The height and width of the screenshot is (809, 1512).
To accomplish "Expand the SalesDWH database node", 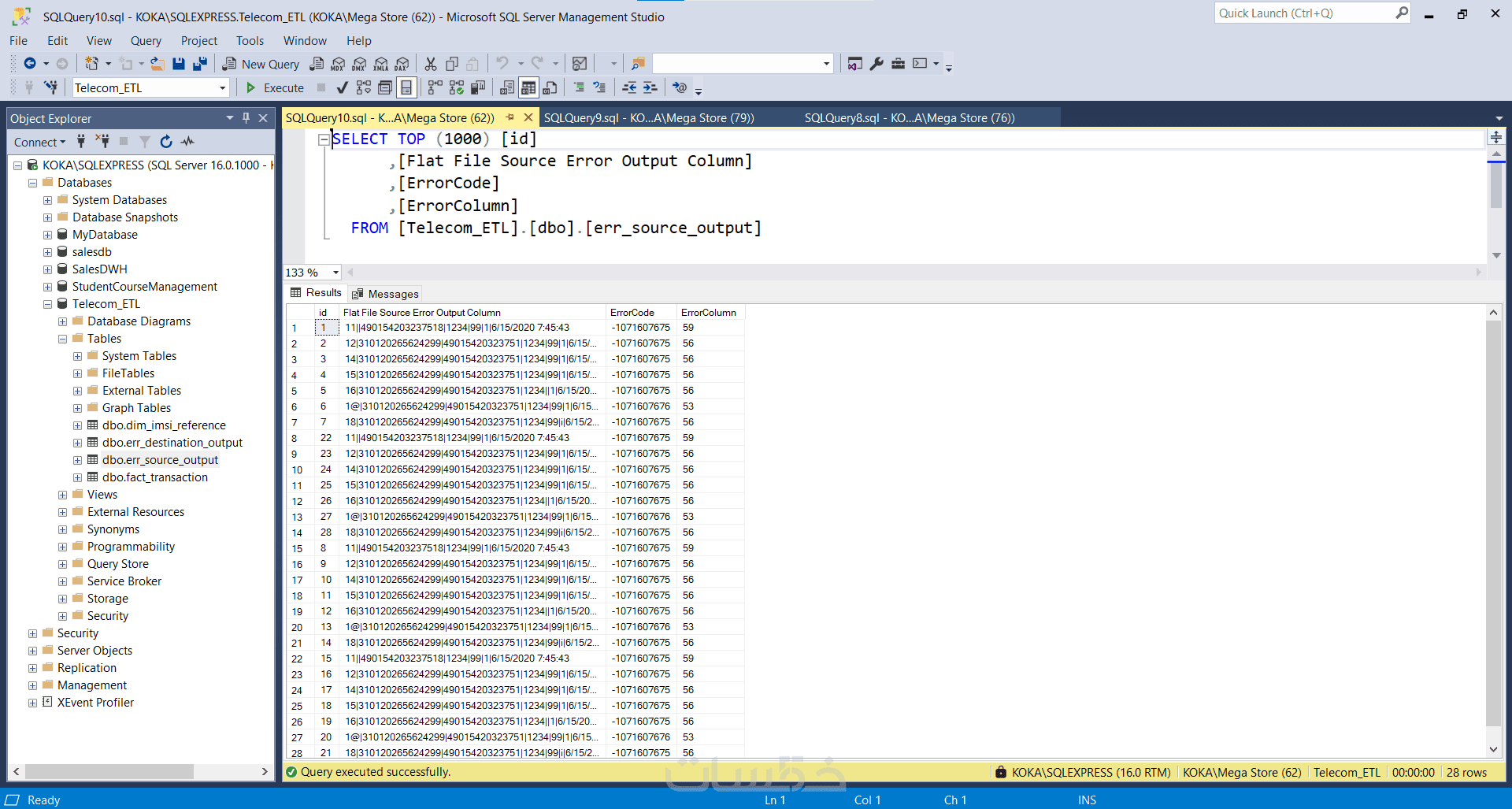I will click(x=47, y=269).
